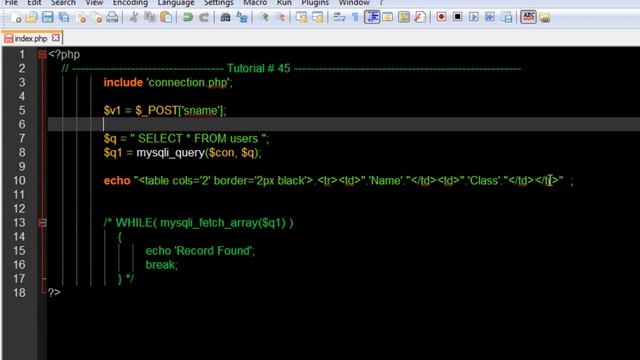
Task: Toggle synchronized vertical scrolling
Action: point(302,18)
